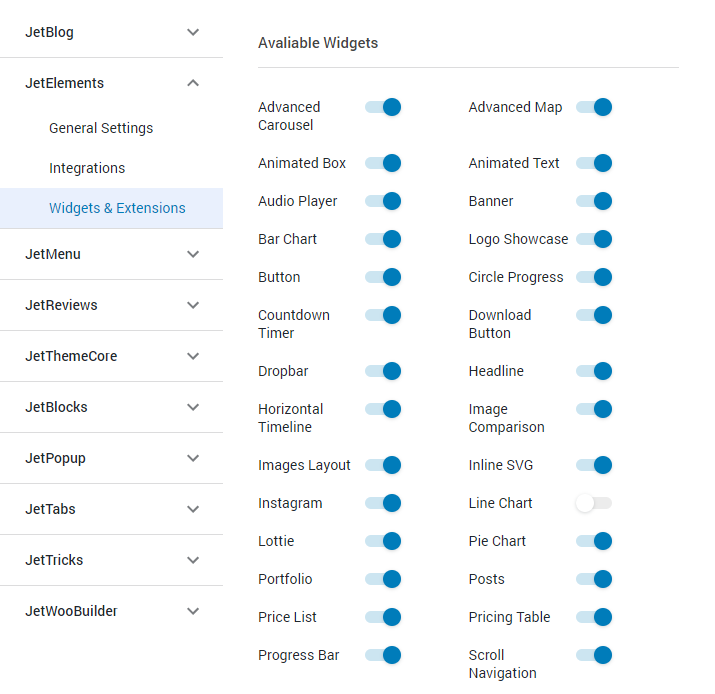715x694 pixels.
Task: Disable the Image Comparison toggle
Action: pyautogui.click(x=594, y=409)
